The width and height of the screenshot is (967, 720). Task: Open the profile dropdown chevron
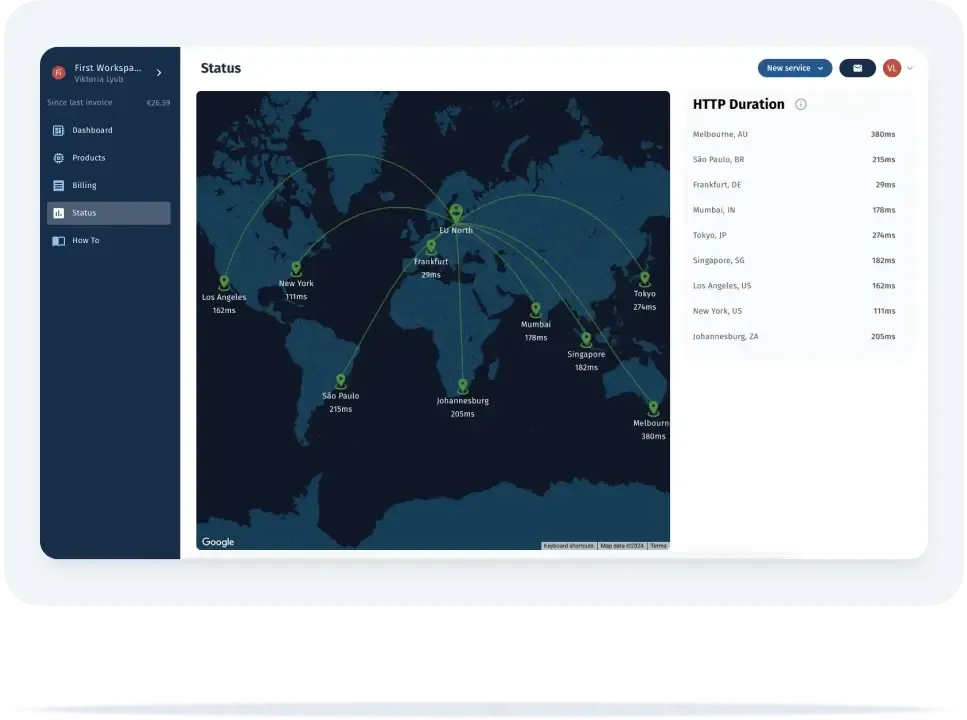pyautogui.click(x=908, y=68)
